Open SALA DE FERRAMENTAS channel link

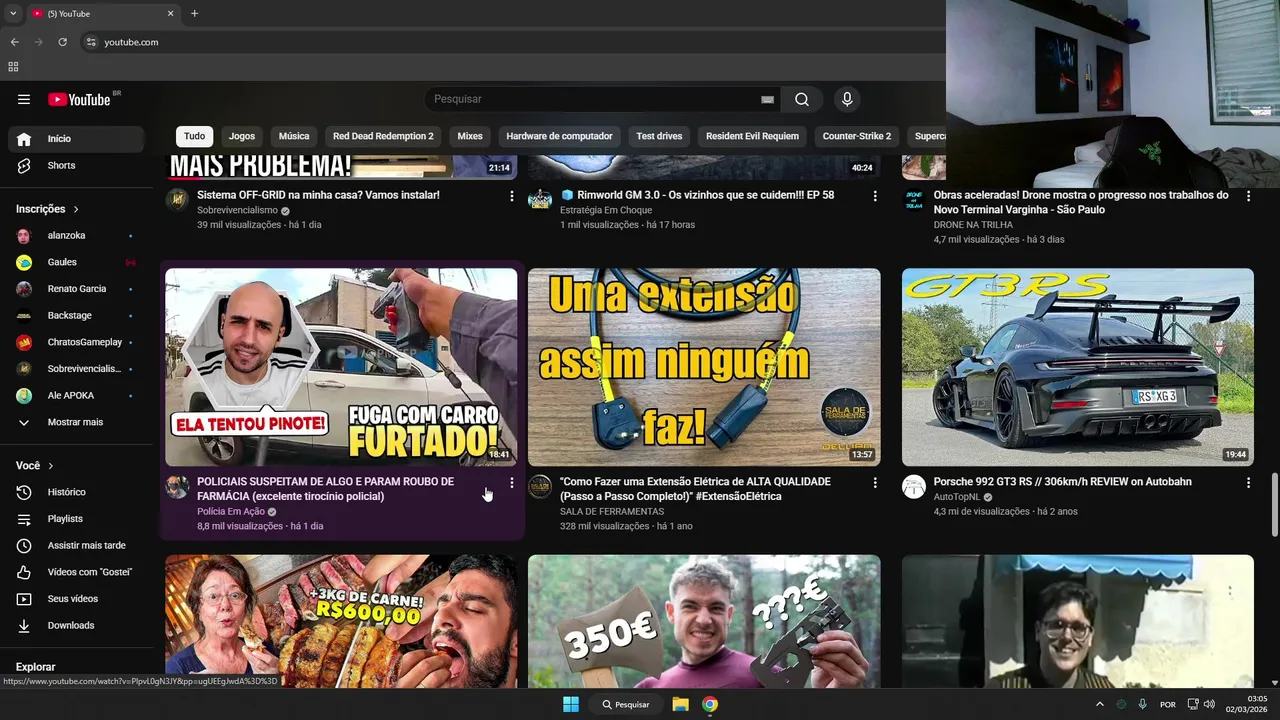pos(612,511)
